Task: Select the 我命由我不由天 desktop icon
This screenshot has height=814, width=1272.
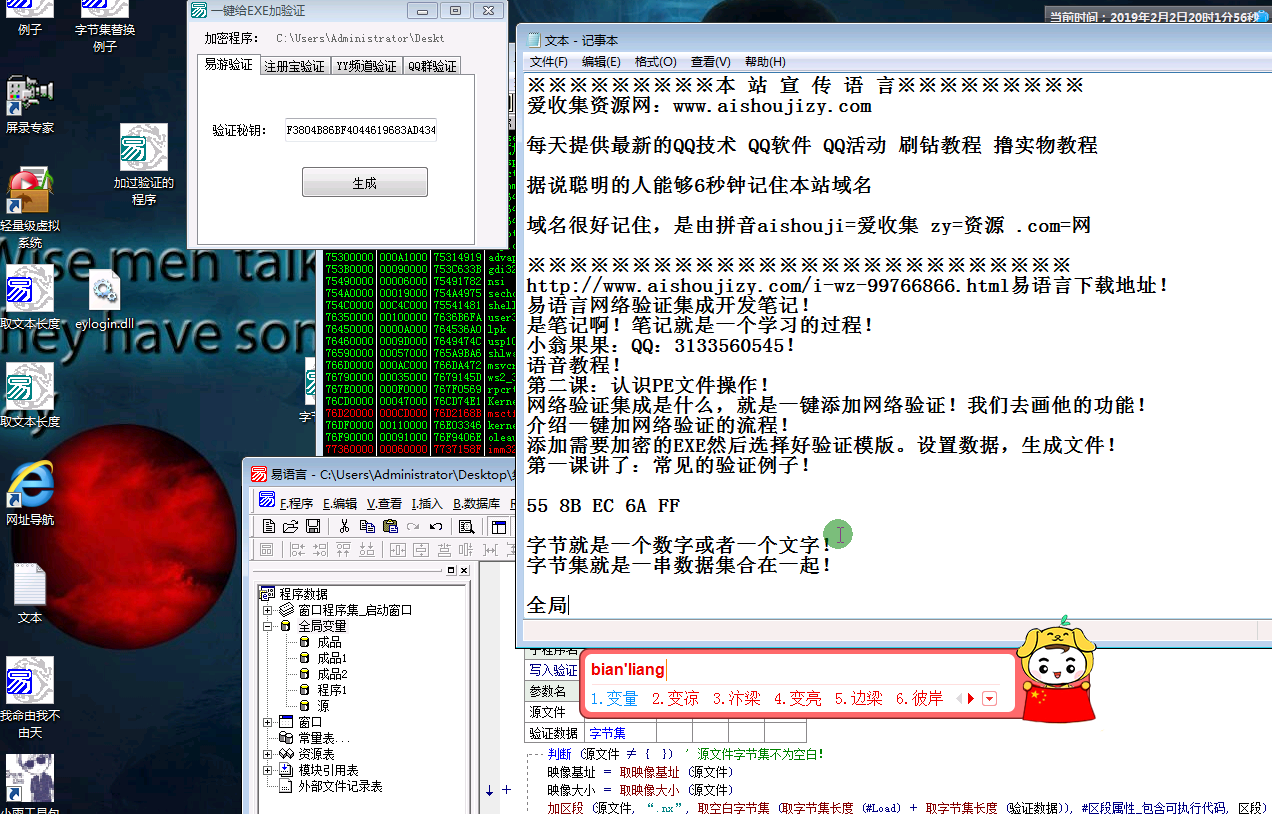Action: click(30, 698)
